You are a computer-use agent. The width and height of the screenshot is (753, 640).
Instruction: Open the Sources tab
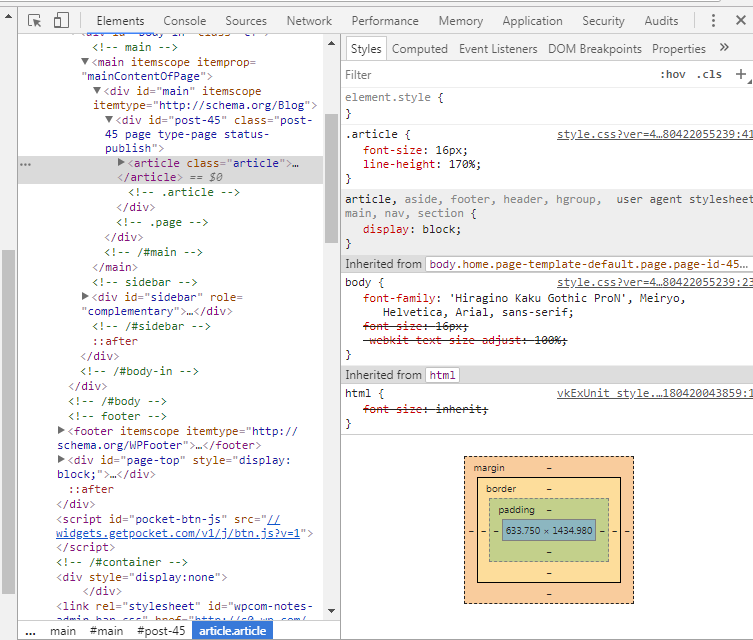coord(246,21)
